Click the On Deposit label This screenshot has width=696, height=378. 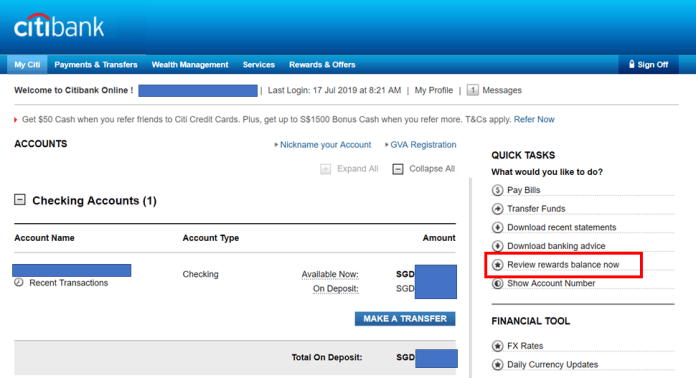tap(336, 288)
